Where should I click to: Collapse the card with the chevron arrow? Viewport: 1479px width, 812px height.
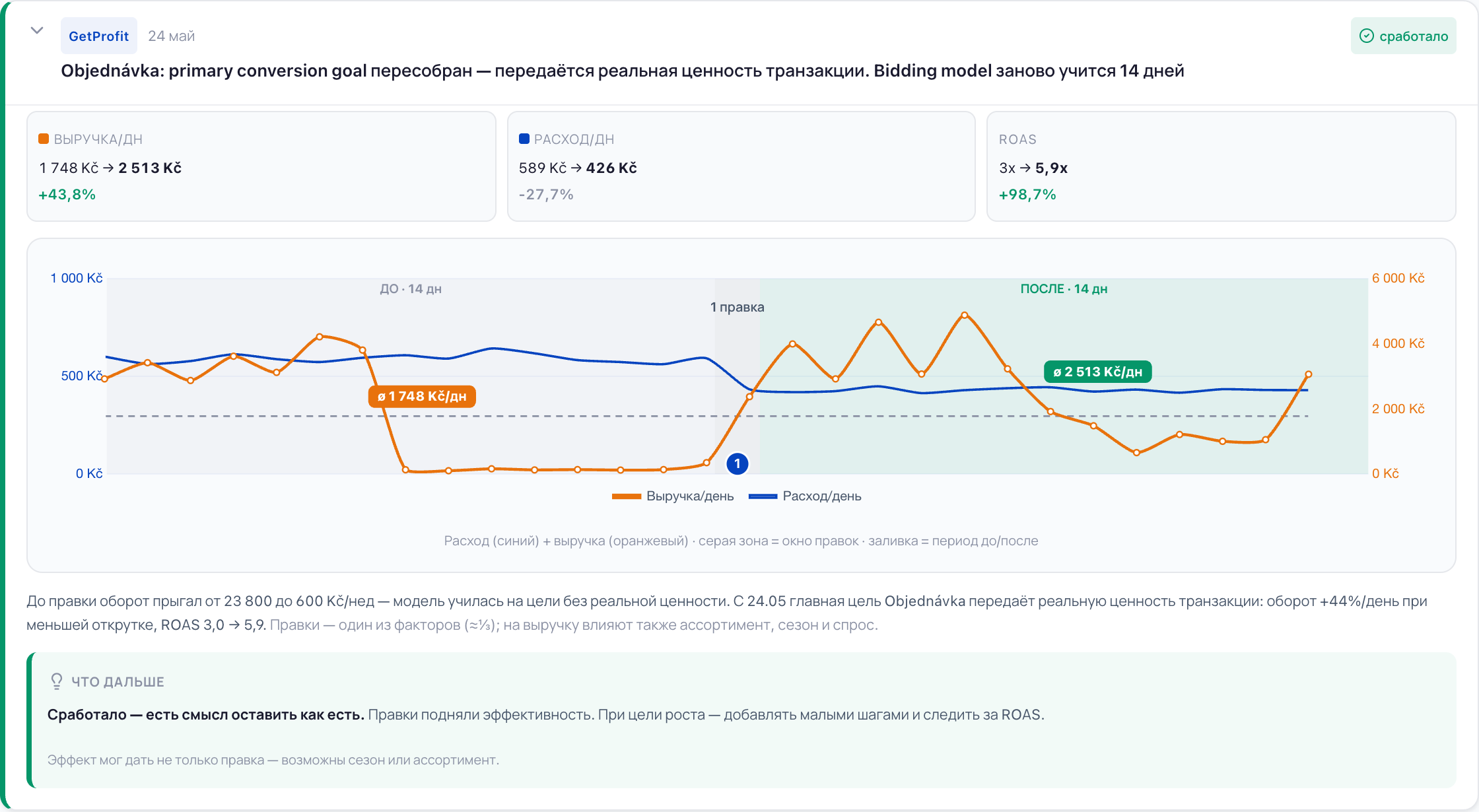coord(37,30)
